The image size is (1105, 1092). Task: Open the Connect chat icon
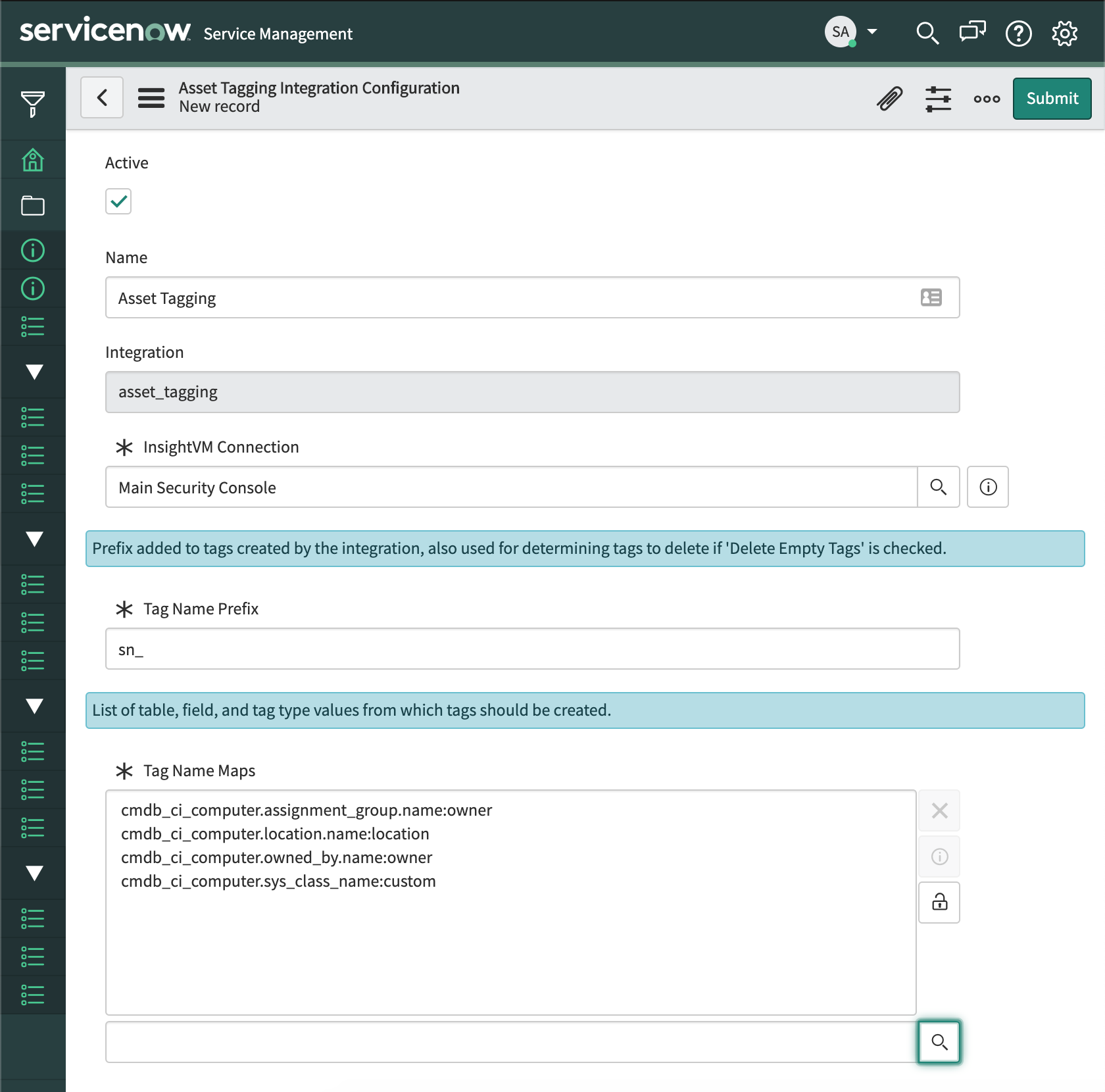pyautogui.click(x=972, y=32)
